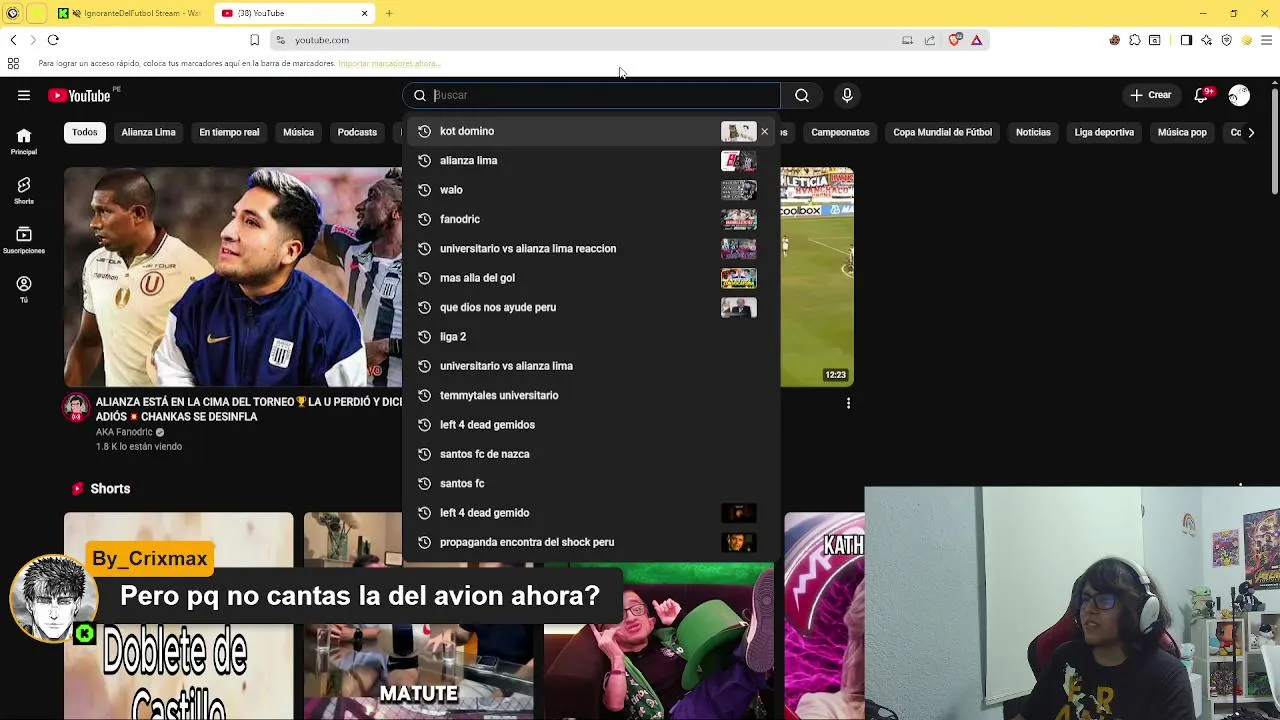The width and height of the screenshot is (1280, 720).
Task: Open the AKA Fanodric channel link
Action: pos(124,432)
